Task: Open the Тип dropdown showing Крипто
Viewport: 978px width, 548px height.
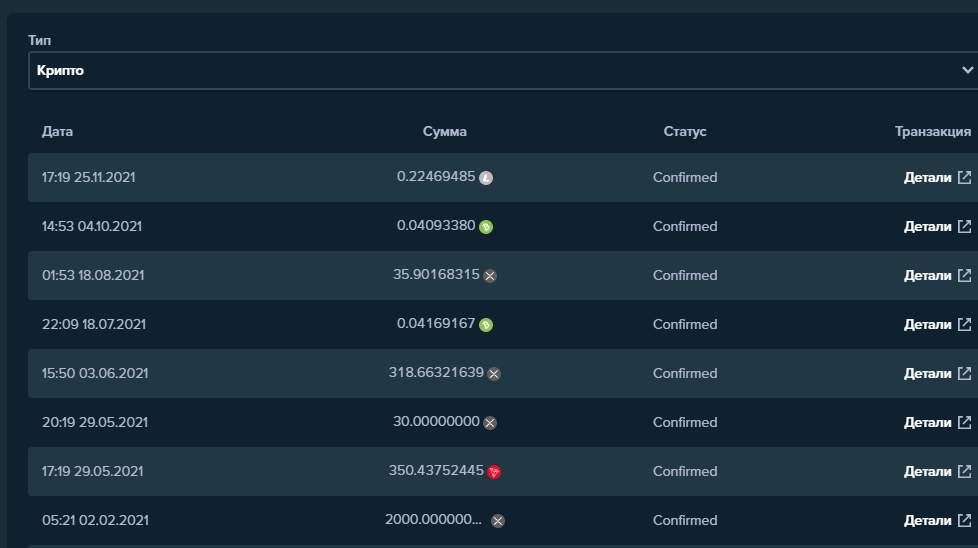Action: pos(490,70)
